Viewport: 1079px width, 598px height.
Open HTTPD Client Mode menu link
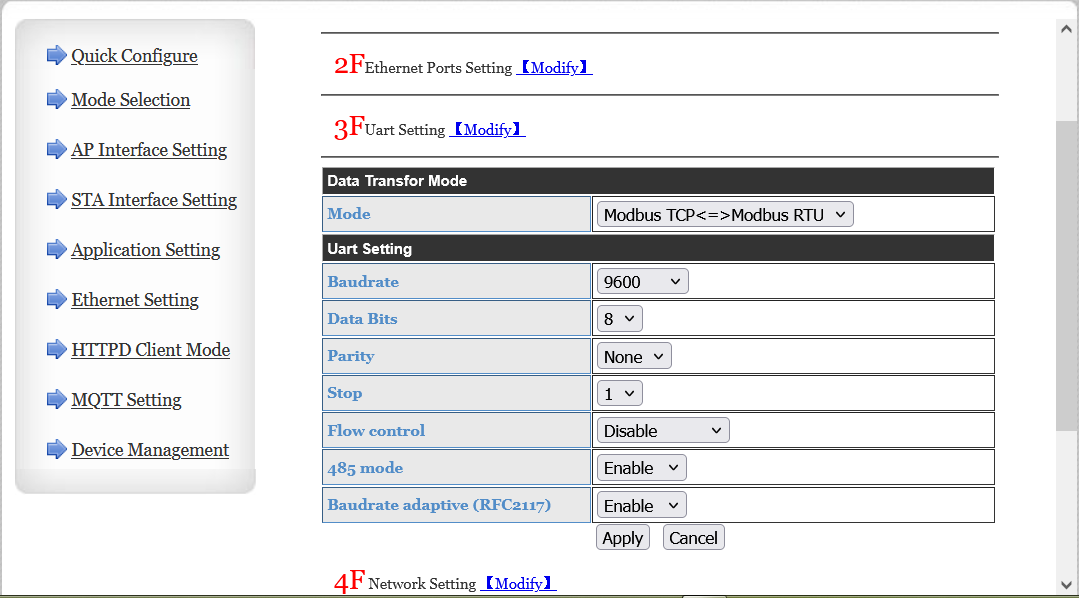[x=150, y=350]
